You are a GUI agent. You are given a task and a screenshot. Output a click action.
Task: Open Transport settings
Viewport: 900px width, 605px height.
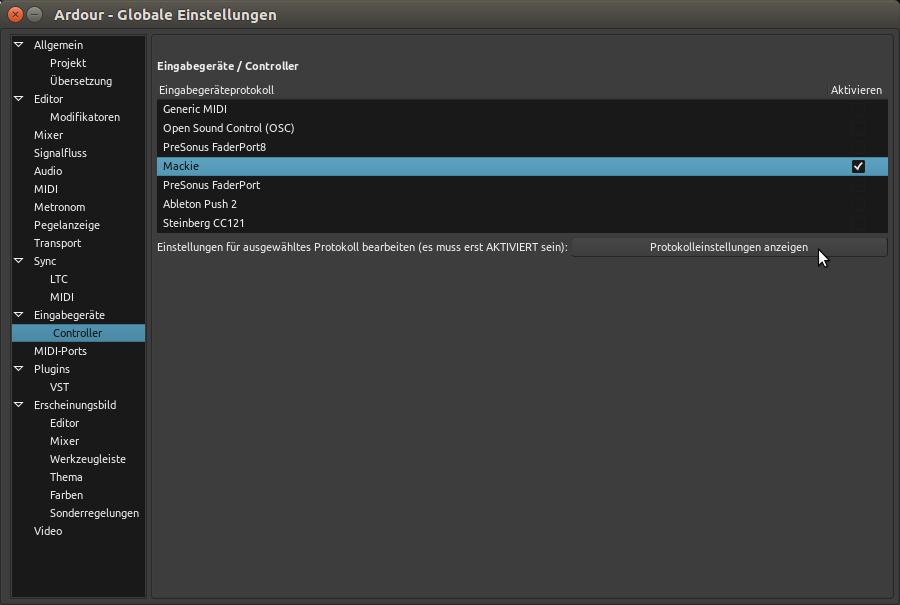(x=57, y=243)
